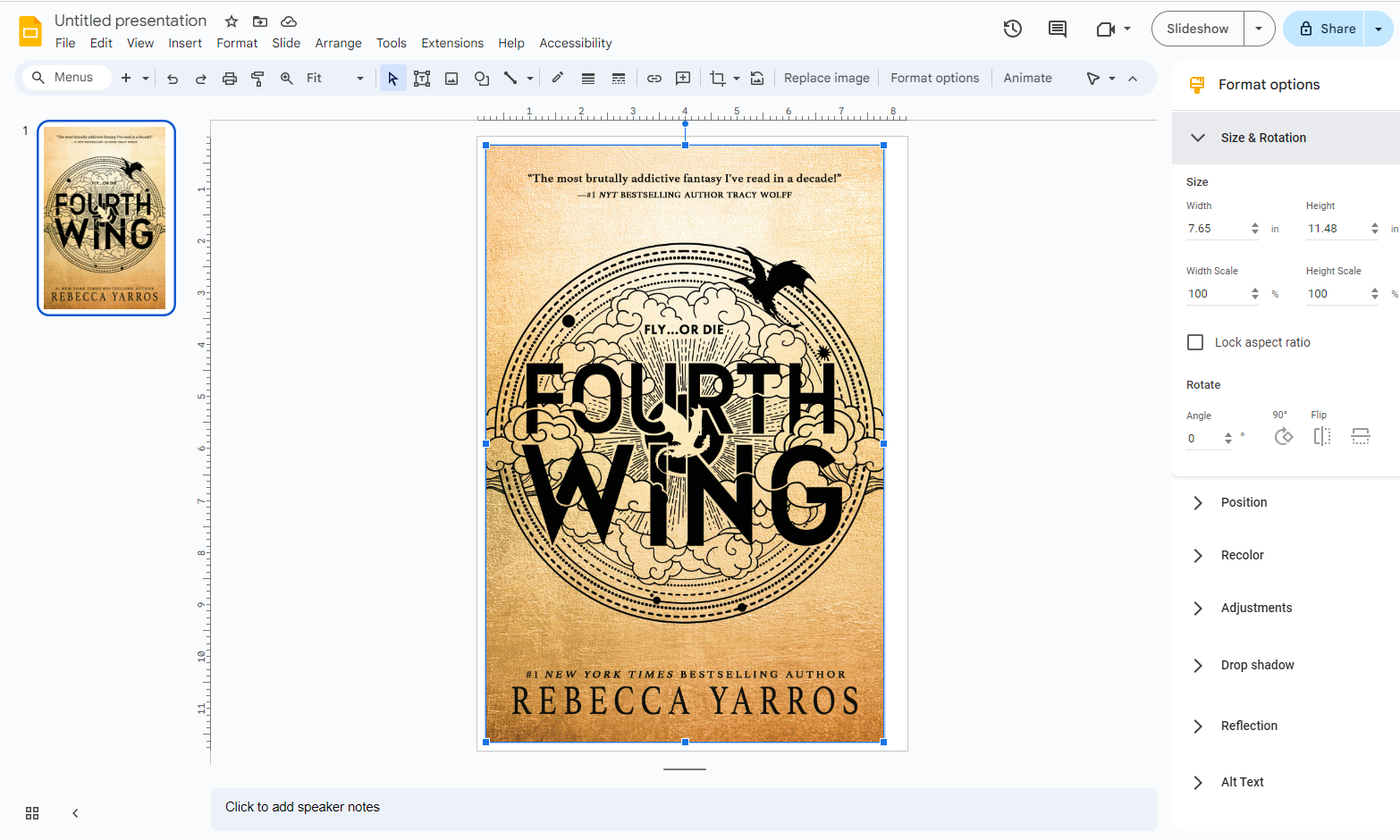Image resolution: width=1400 pixels, height=840 pixels.
Task: Open crop mask shape dropdown arrow
Action: [737, 79]
